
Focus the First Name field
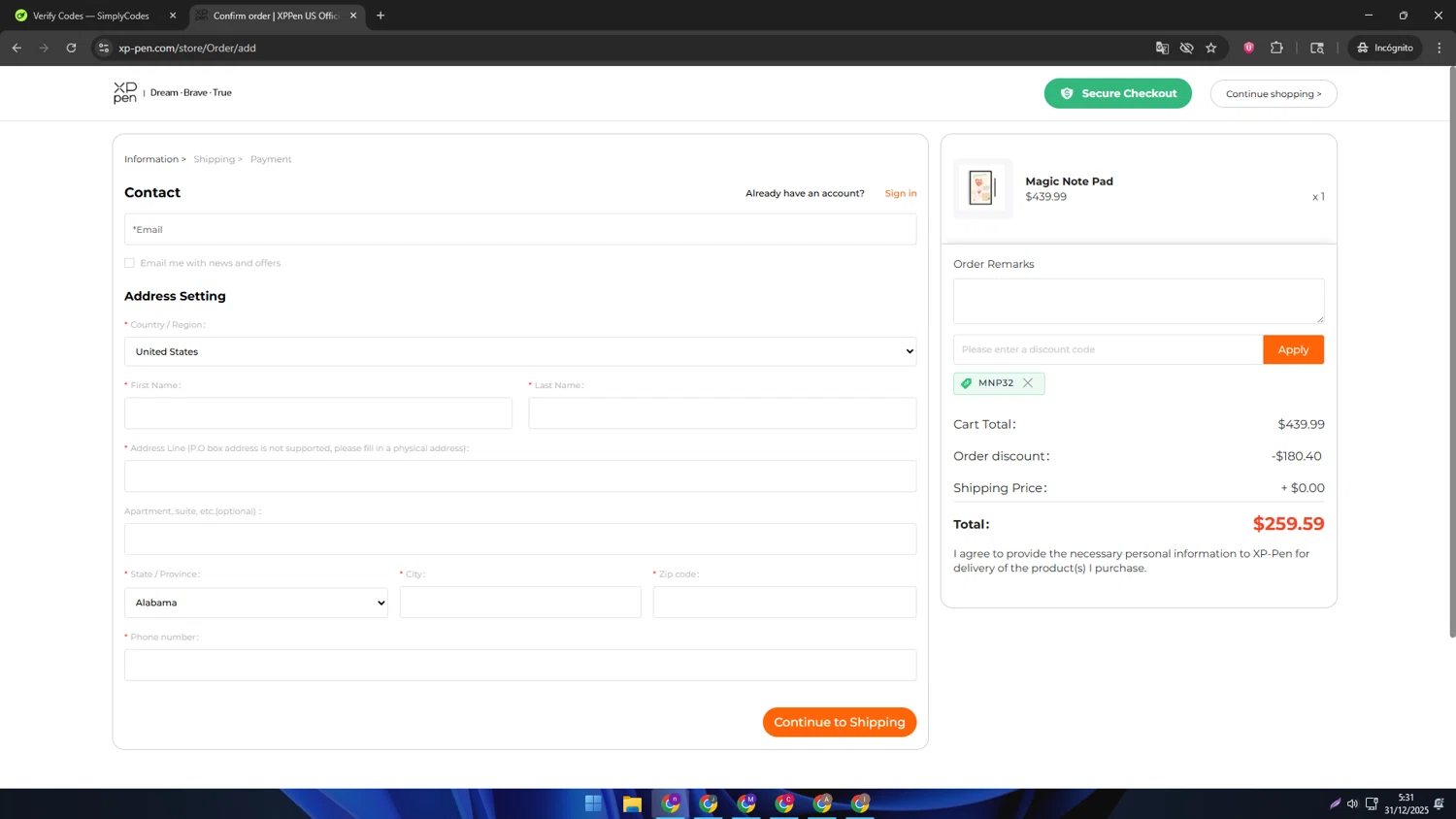pos(318,413)
